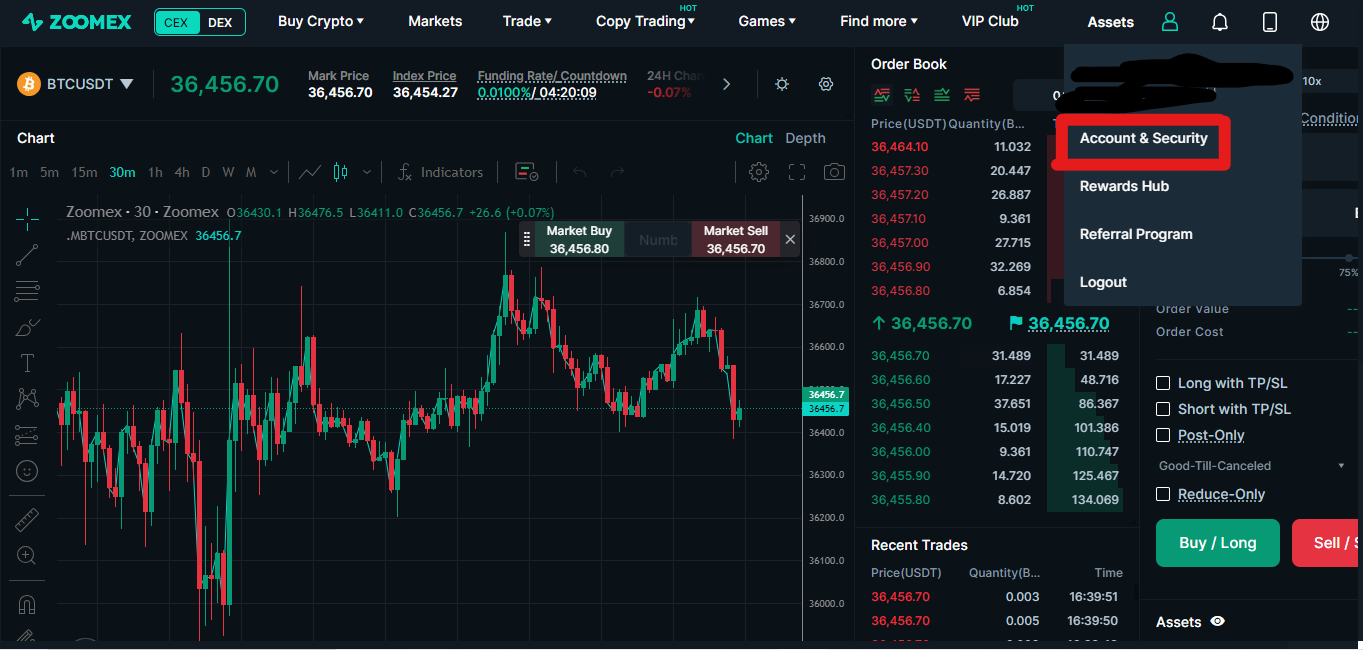This screenshot has width=1363, height=650.
Task: Open trading preferences hexagon settings icon
Action: tap(826, 85)
